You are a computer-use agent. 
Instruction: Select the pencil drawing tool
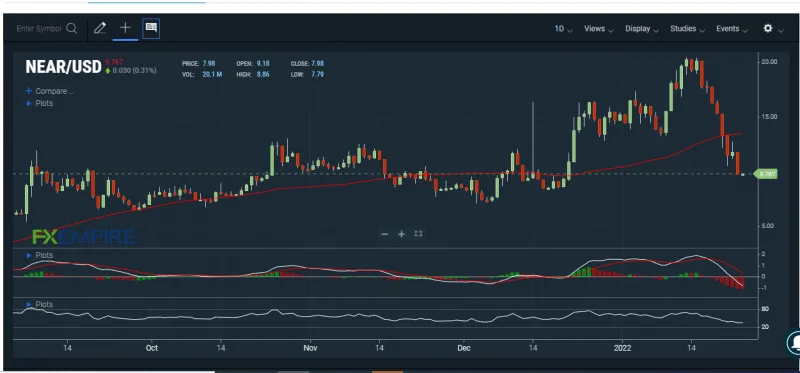[x=100, y=28]
